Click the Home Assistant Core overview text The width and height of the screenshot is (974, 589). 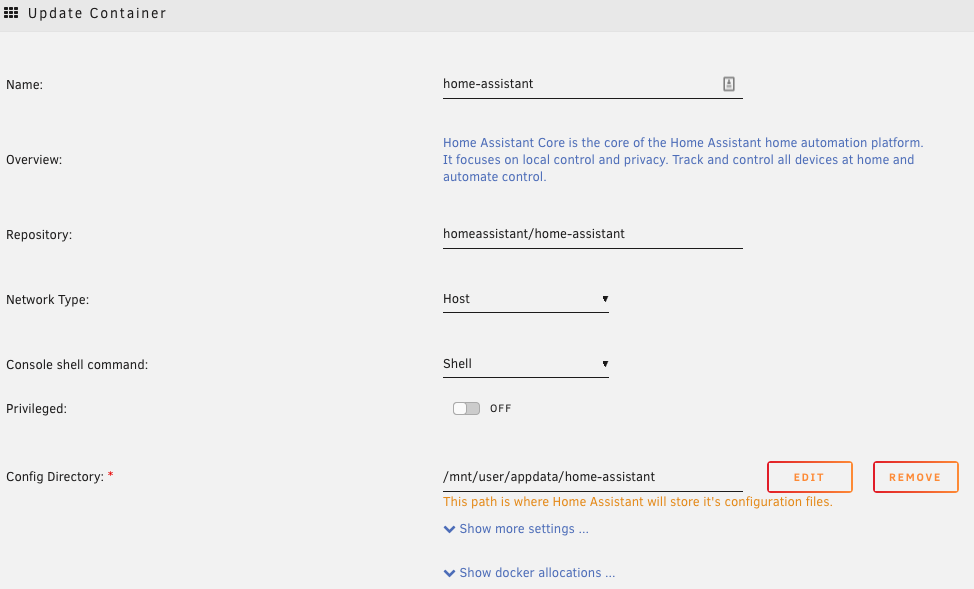pos(683,160)
